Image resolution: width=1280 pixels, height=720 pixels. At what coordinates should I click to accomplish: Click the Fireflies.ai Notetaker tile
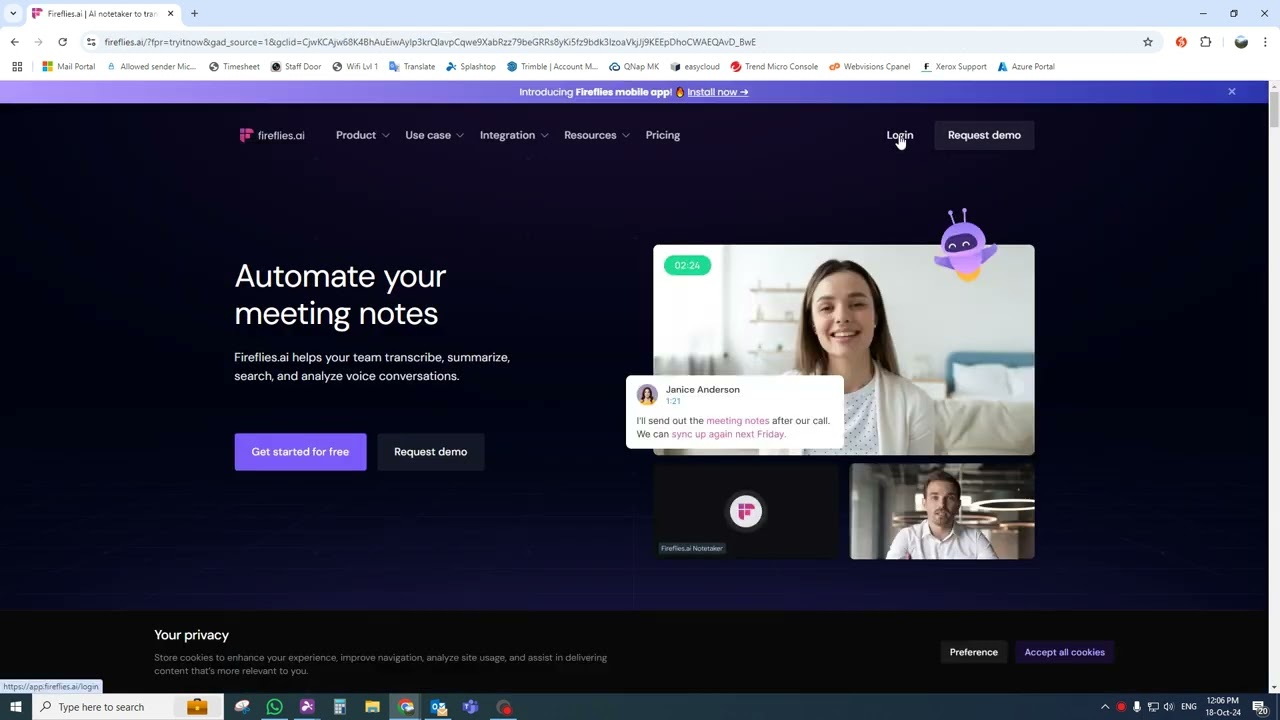click(x=745, y=511)
